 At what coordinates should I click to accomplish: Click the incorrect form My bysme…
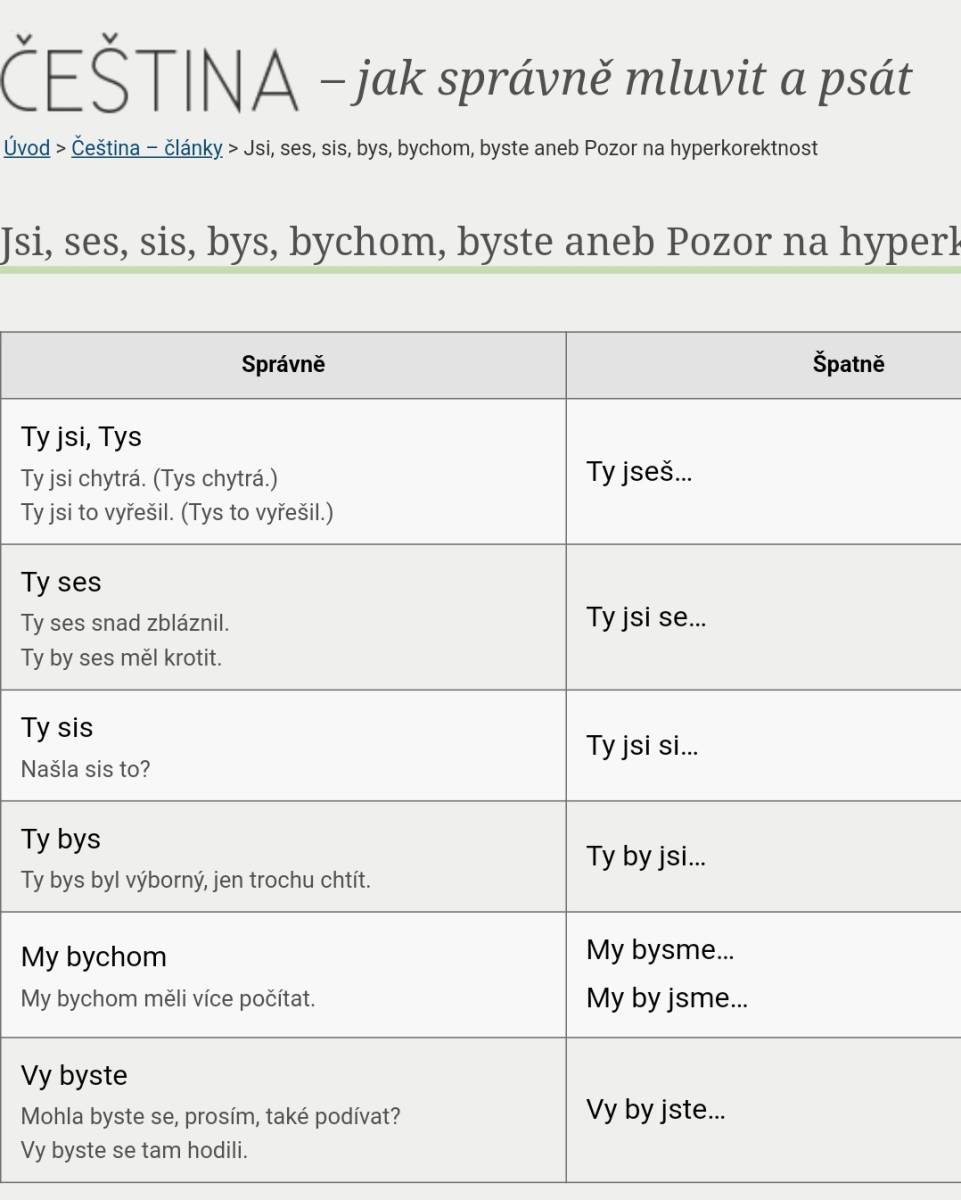coord(660,949)
